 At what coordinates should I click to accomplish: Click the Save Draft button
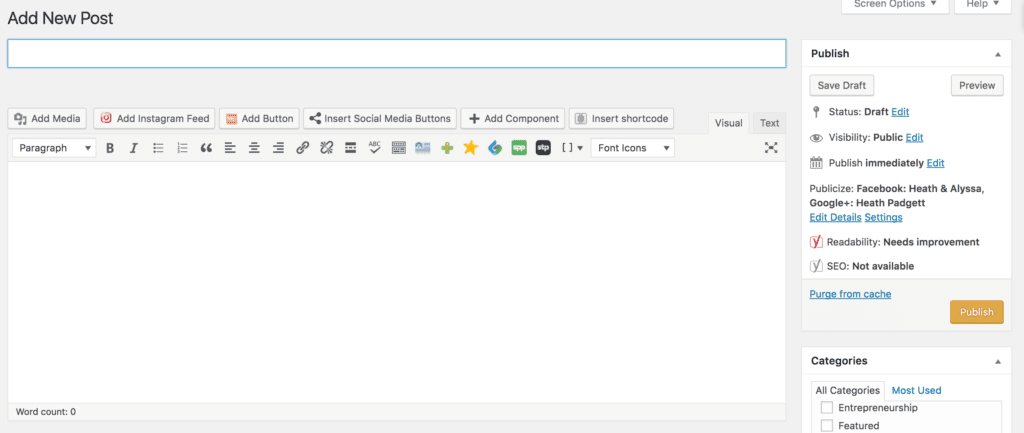(x=842, y=86)
